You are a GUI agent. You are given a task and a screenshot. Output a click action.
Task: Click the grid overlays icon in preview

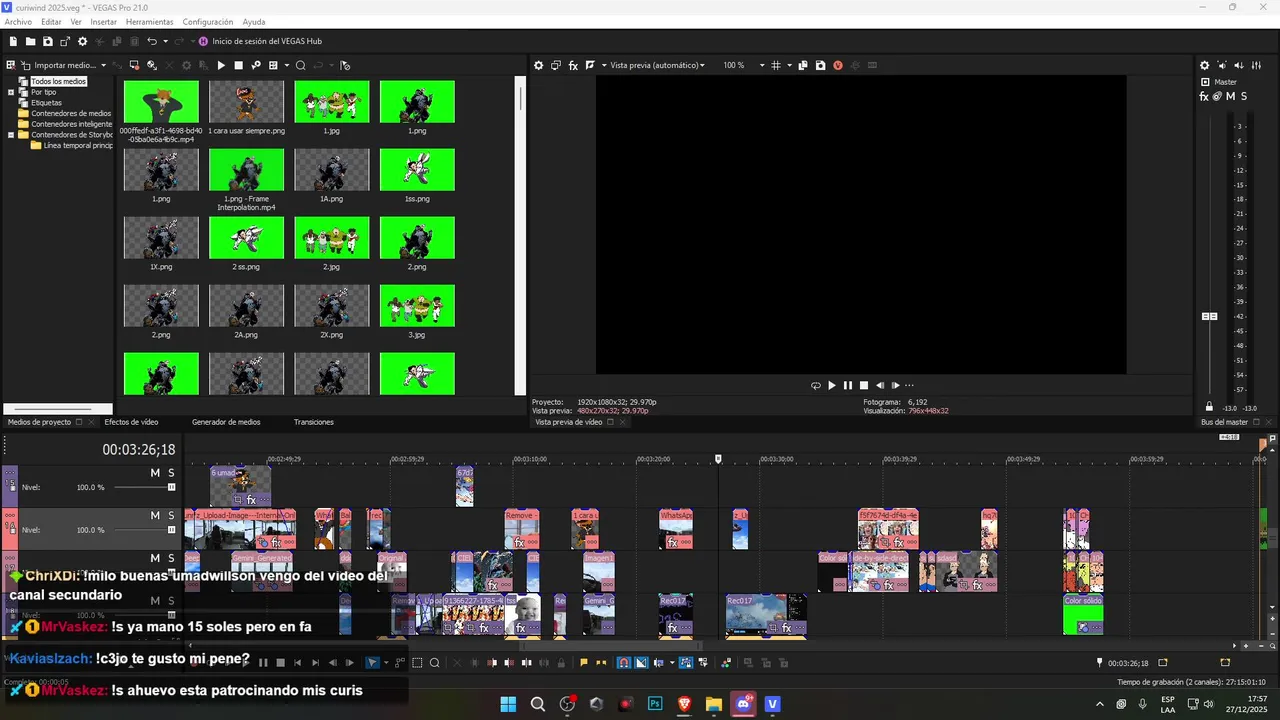click(776, 65)
